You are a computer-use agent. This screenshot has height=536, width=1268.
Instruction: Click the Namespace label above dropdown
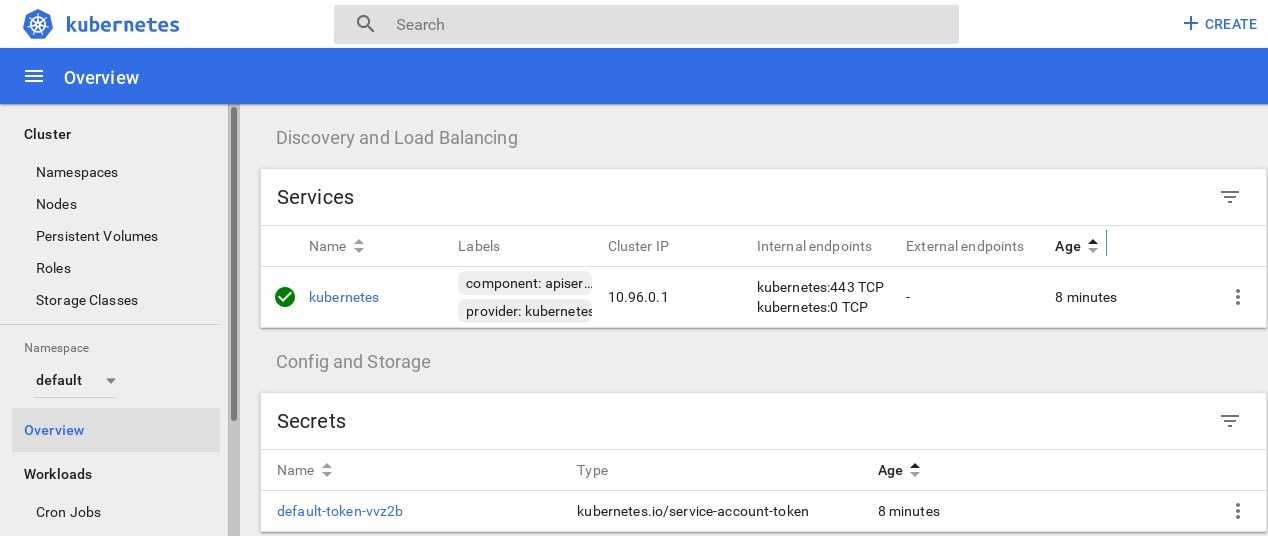(x=56, y=348)
